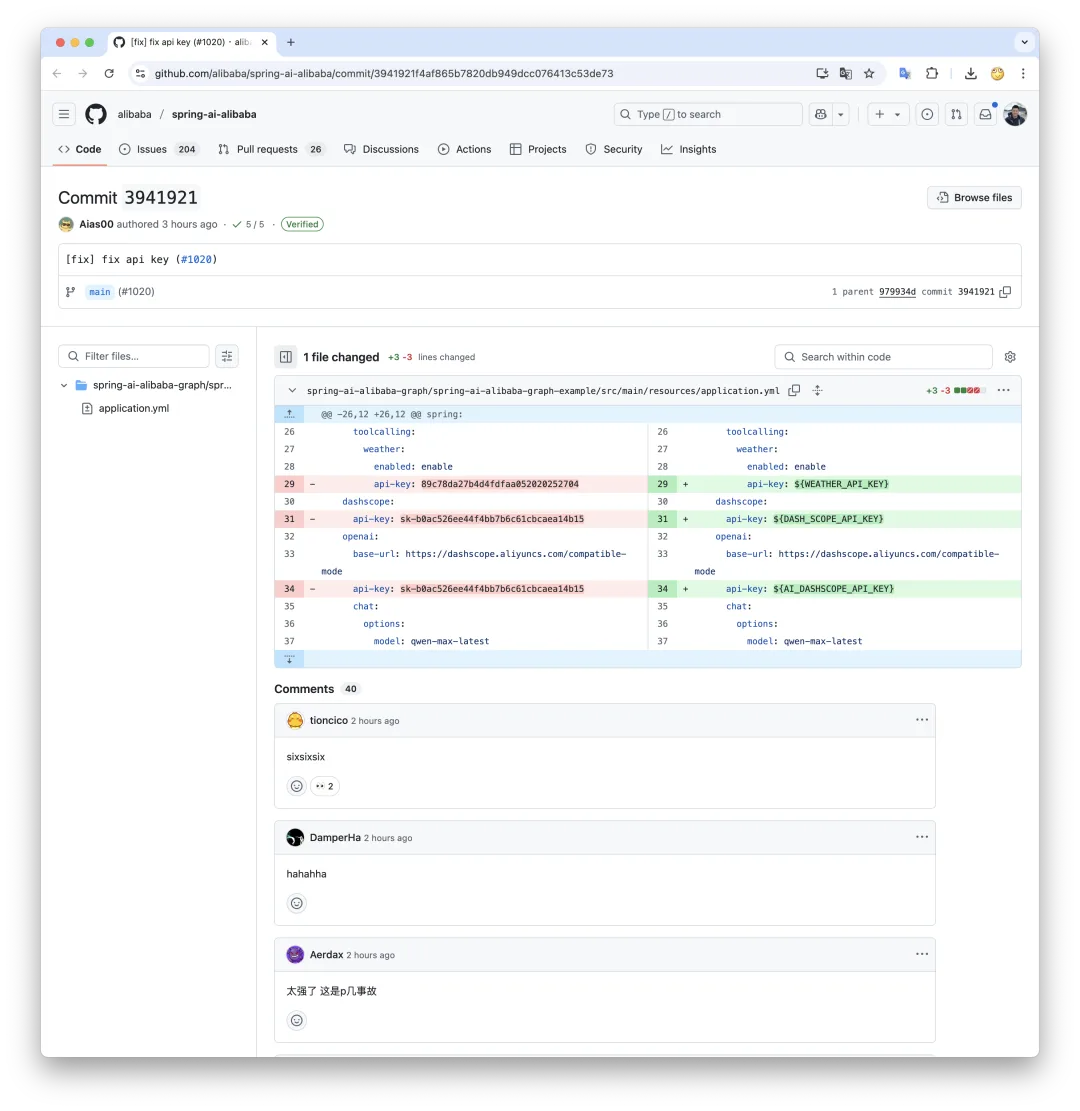The height and width of the screenshot is (1111, 1080).
Task: View the 5/5 checks status
Action: click(x=249, y=224)
